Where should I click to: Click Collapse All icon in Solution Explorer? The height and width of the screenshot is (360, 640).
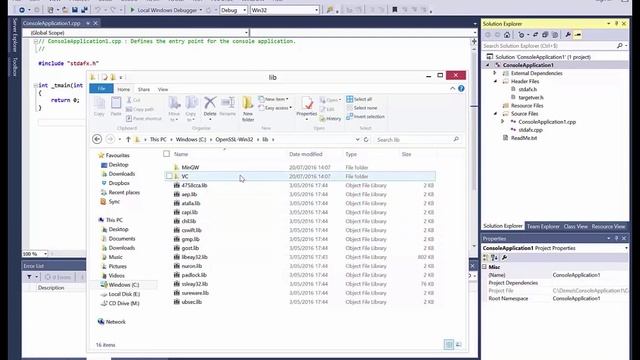coord(545,35)
